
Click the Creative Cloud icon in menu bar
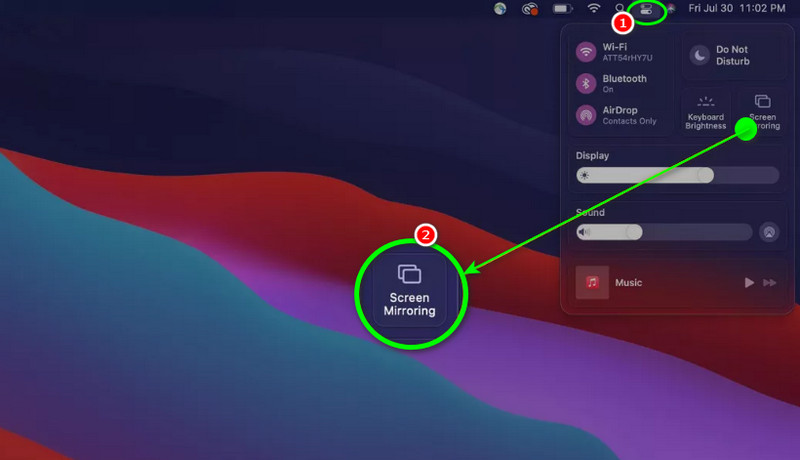coord(530,9)
